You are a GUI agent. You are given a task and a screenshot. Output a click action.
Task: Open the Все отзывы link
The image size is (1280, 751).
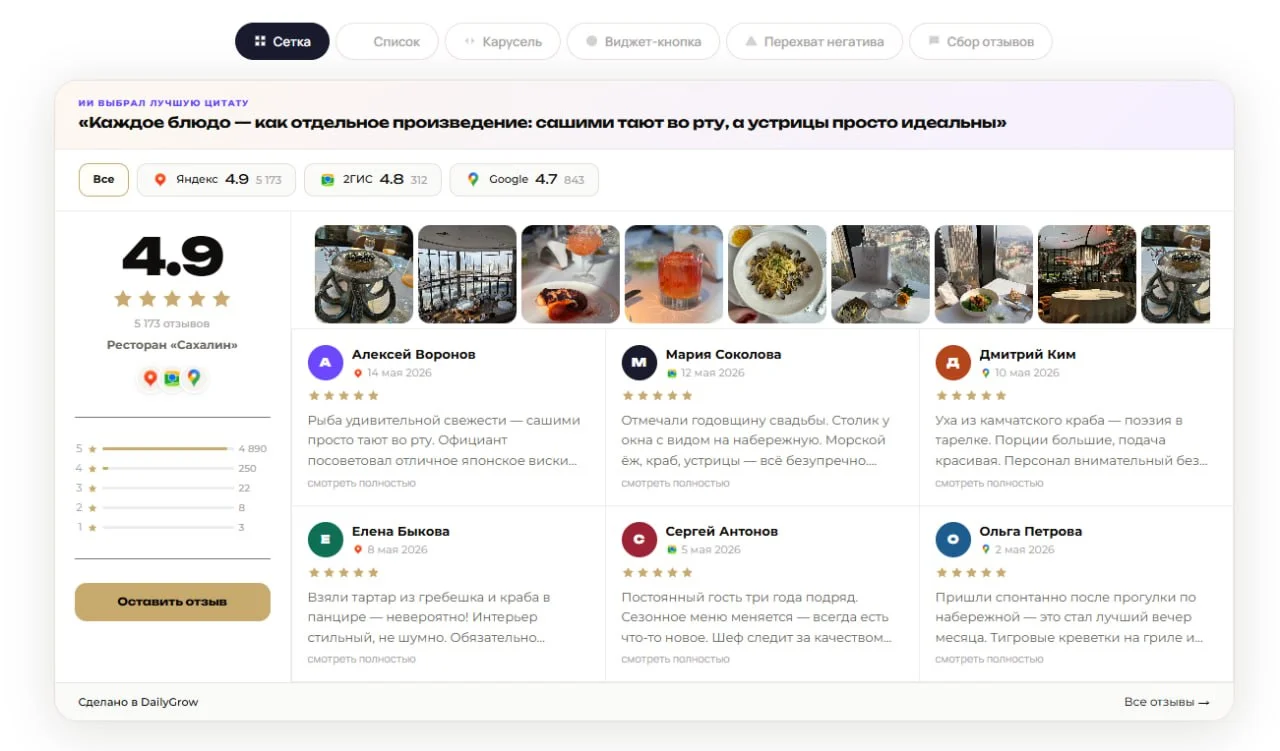1166,702
